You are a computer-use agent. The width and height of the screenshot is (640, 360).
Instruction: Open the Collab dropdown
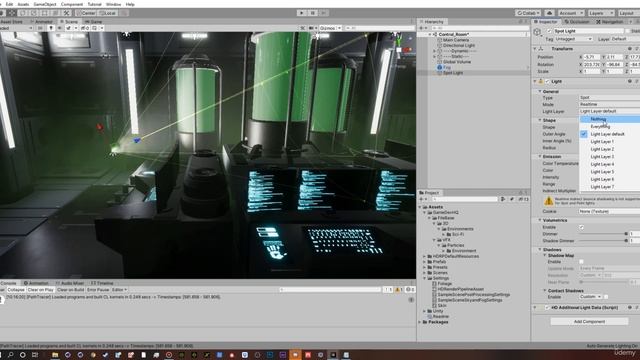[528, 13]
